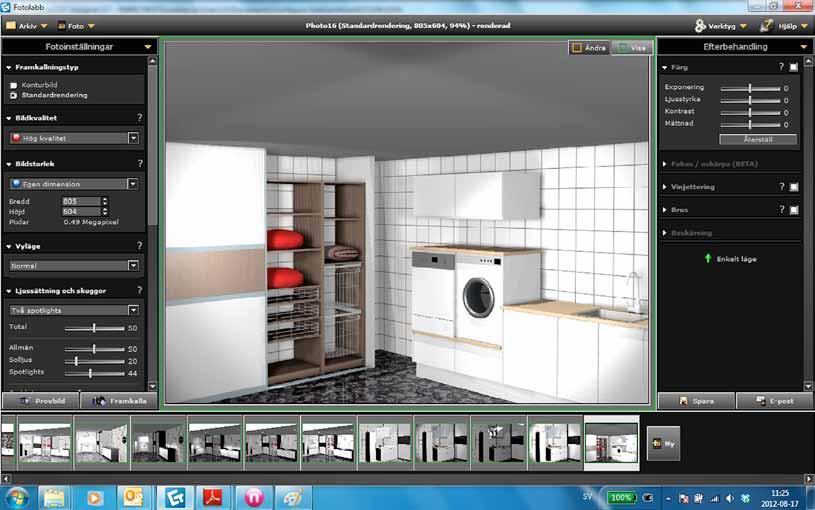Click the Återställ reset button
Image resolution: width=815 pixels, height=510 pixels.
point(758,139)
